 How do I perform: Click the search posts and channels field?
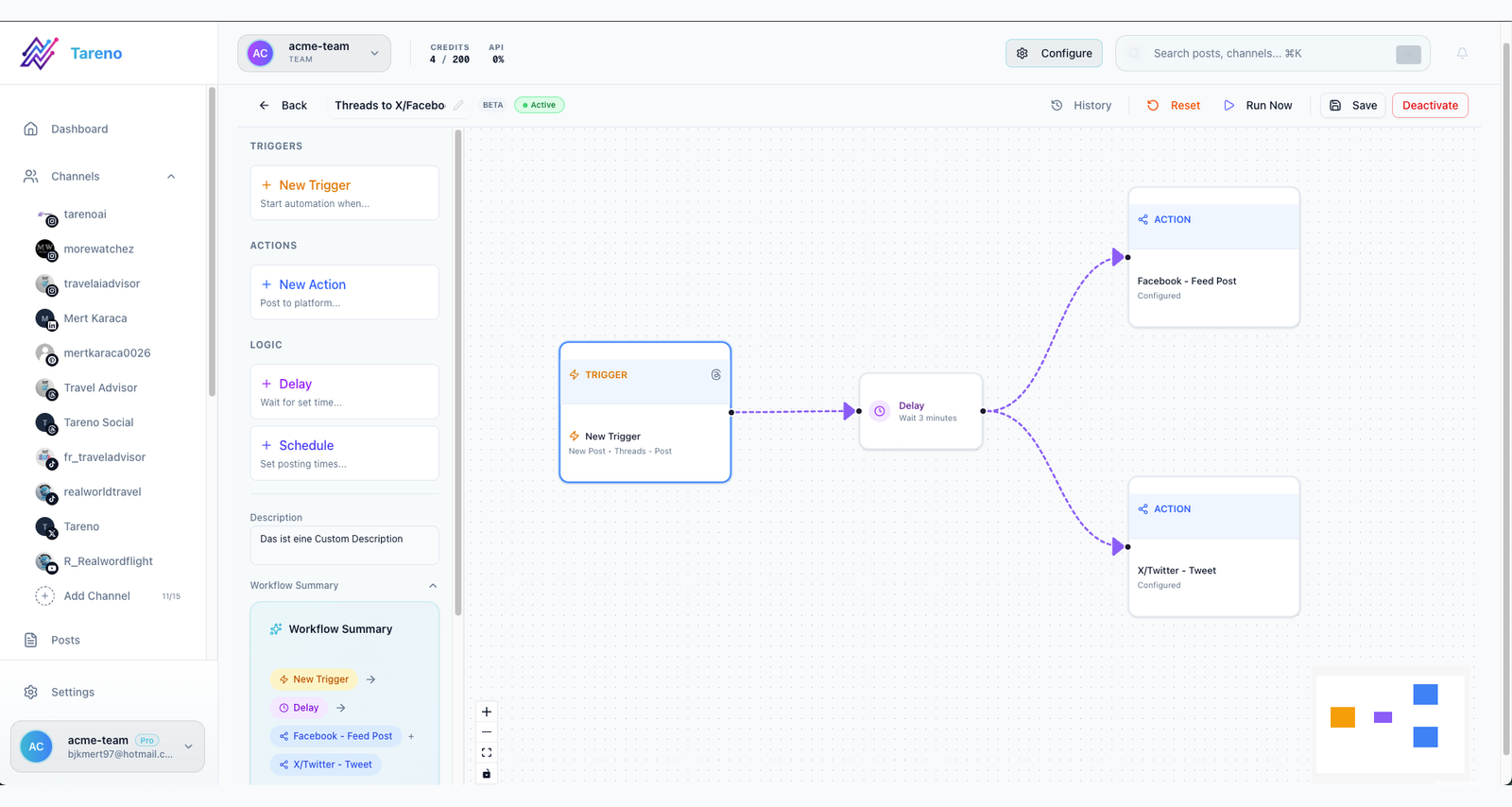pyautogui.click(x=1272, y=53)
